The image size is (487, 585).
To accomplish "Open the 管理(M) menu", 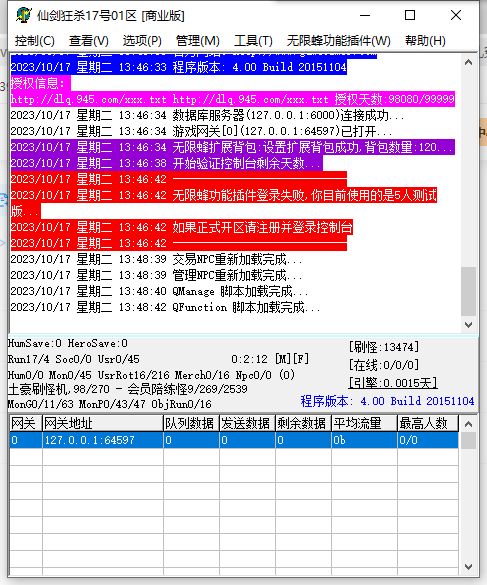I will point(197,40).
